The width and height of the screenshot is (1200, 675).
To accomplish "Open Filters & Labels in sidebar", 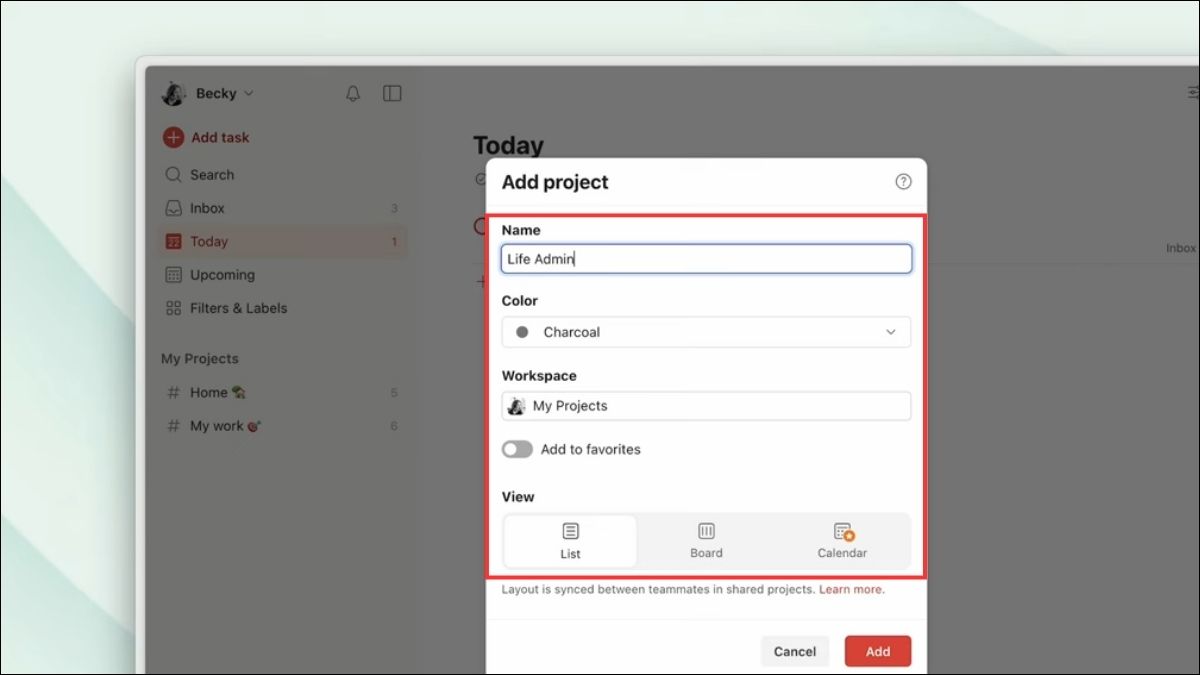I will pyautogui.click(x=284, y=308).
